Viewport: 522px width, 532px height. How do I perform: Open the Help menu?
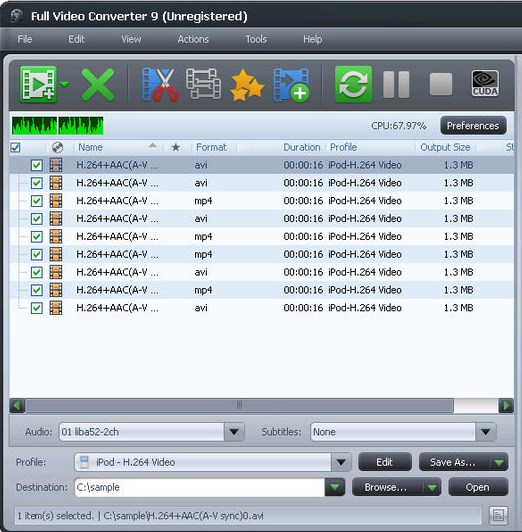(x=312, y=39)
